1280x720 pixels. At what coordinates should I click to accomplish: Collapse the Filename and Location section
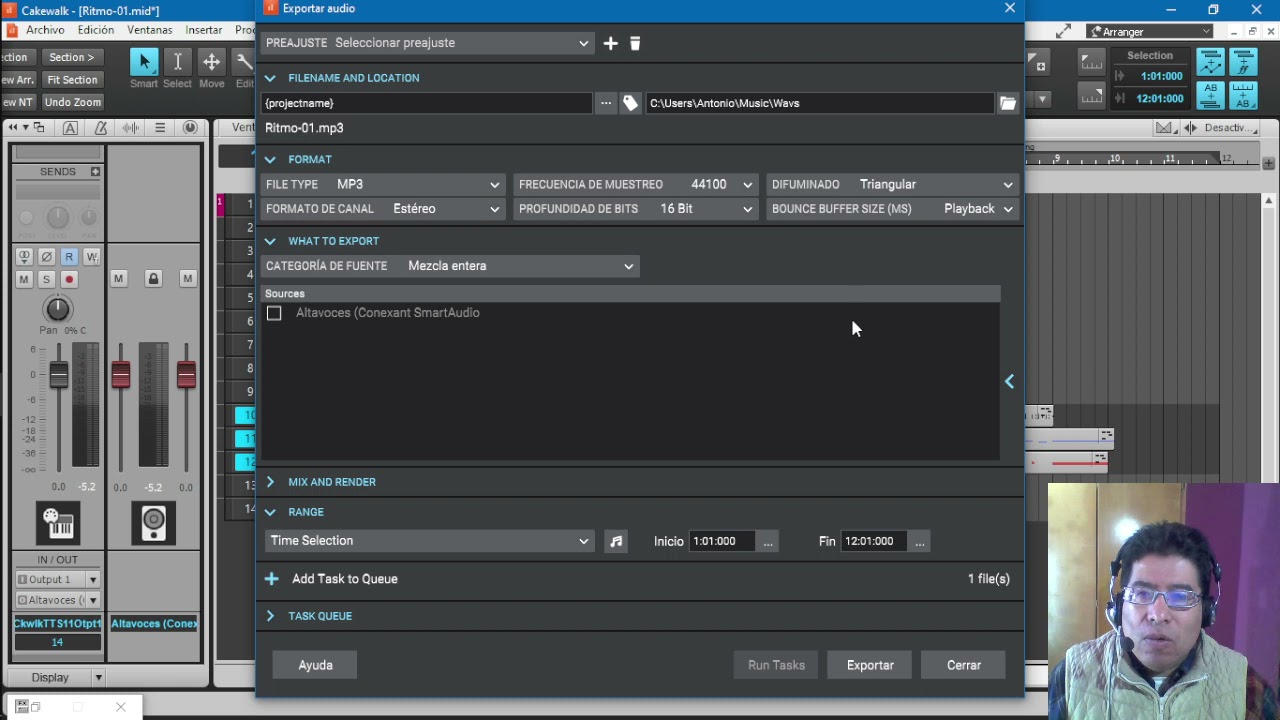pyautogui.click(x=270, y=78)
